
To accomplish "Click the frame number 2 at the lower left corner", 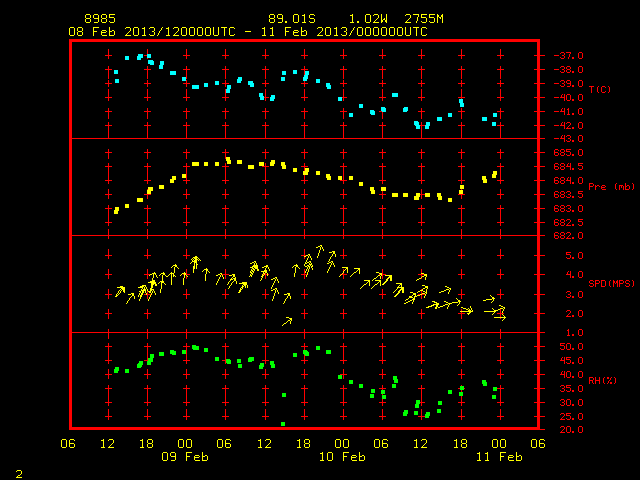I will coord(19,474).
